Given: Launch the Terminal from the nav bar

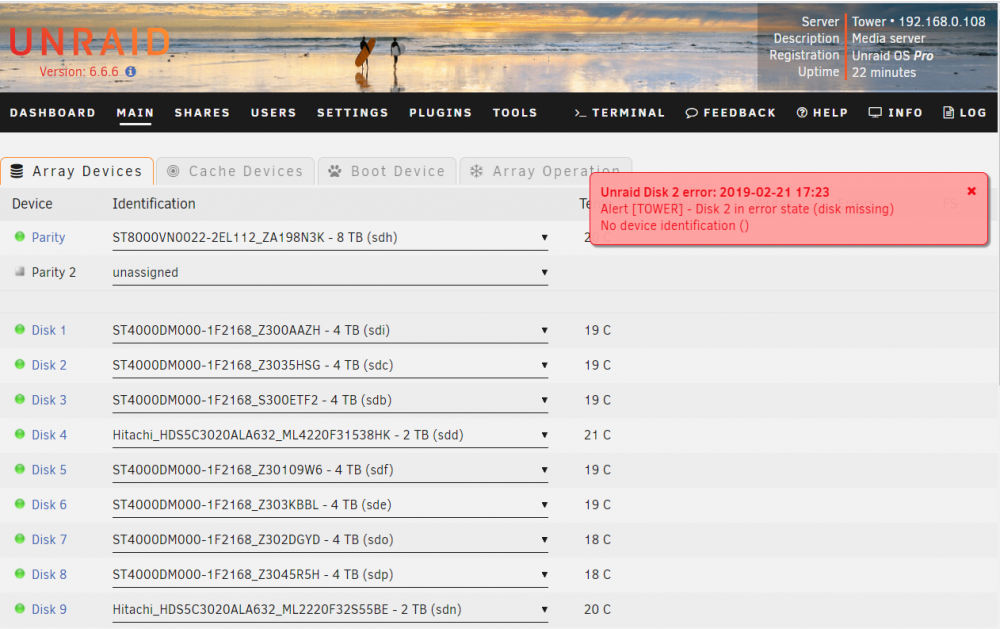Looking at the screenshot, I should 619,113.
